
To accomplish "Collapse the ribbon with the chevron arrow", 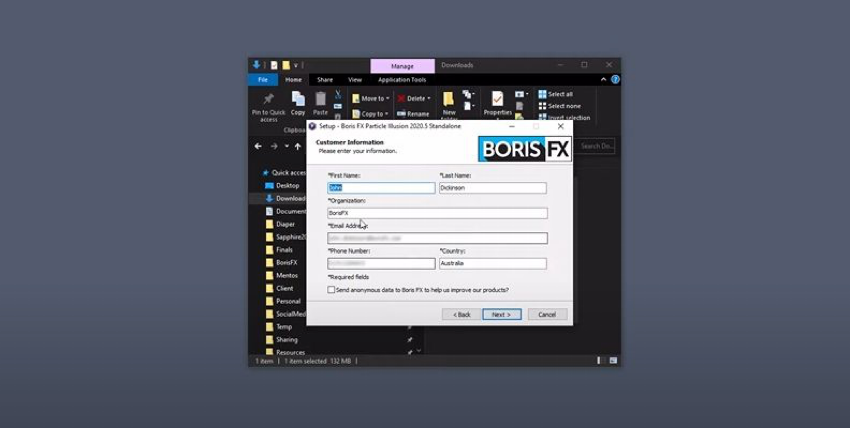I will pos(603,79).
